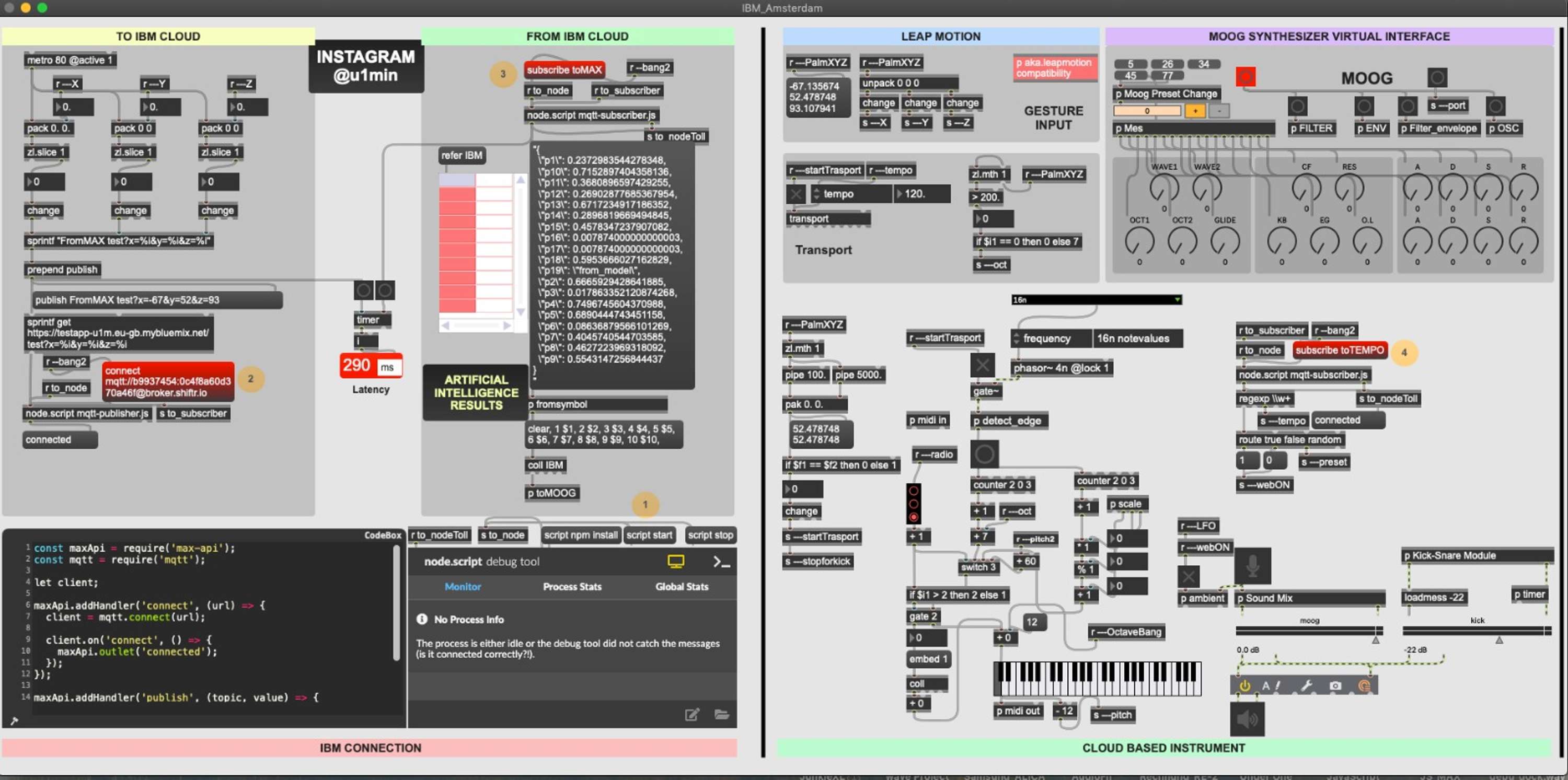Toggle the X switch above p ambient
This screenshot has width=1568, height=780.
[x=1189, y=576]
